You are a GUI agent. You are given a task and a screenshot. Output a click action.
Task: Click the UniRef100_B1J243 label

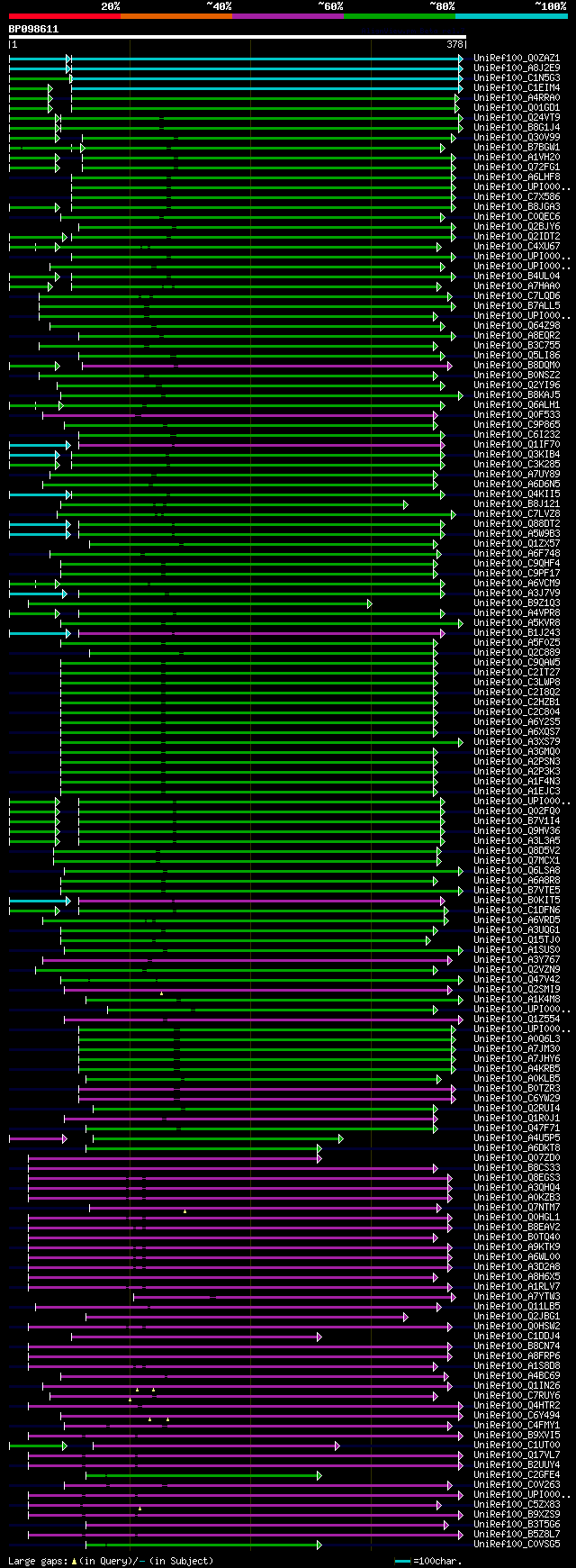click(x=517, y=632)
